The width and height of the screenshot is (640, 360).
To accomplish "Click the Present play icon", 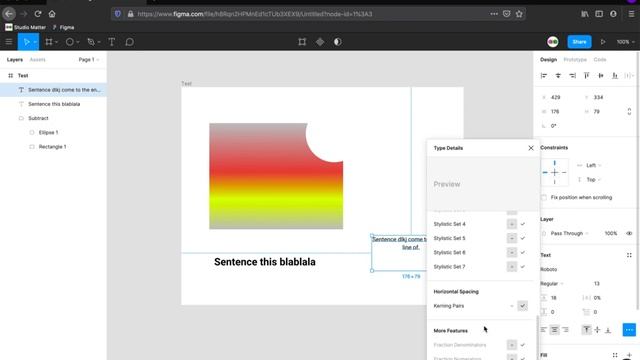I will coord(603,42).
